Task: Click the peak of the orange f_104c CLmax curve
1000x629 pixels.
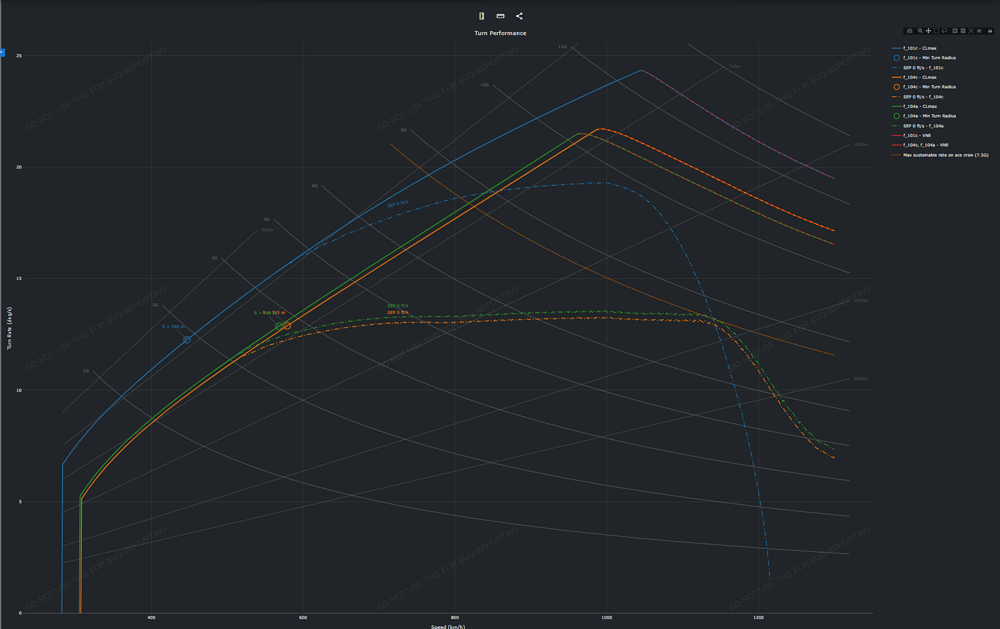Action: coord(600,129)
